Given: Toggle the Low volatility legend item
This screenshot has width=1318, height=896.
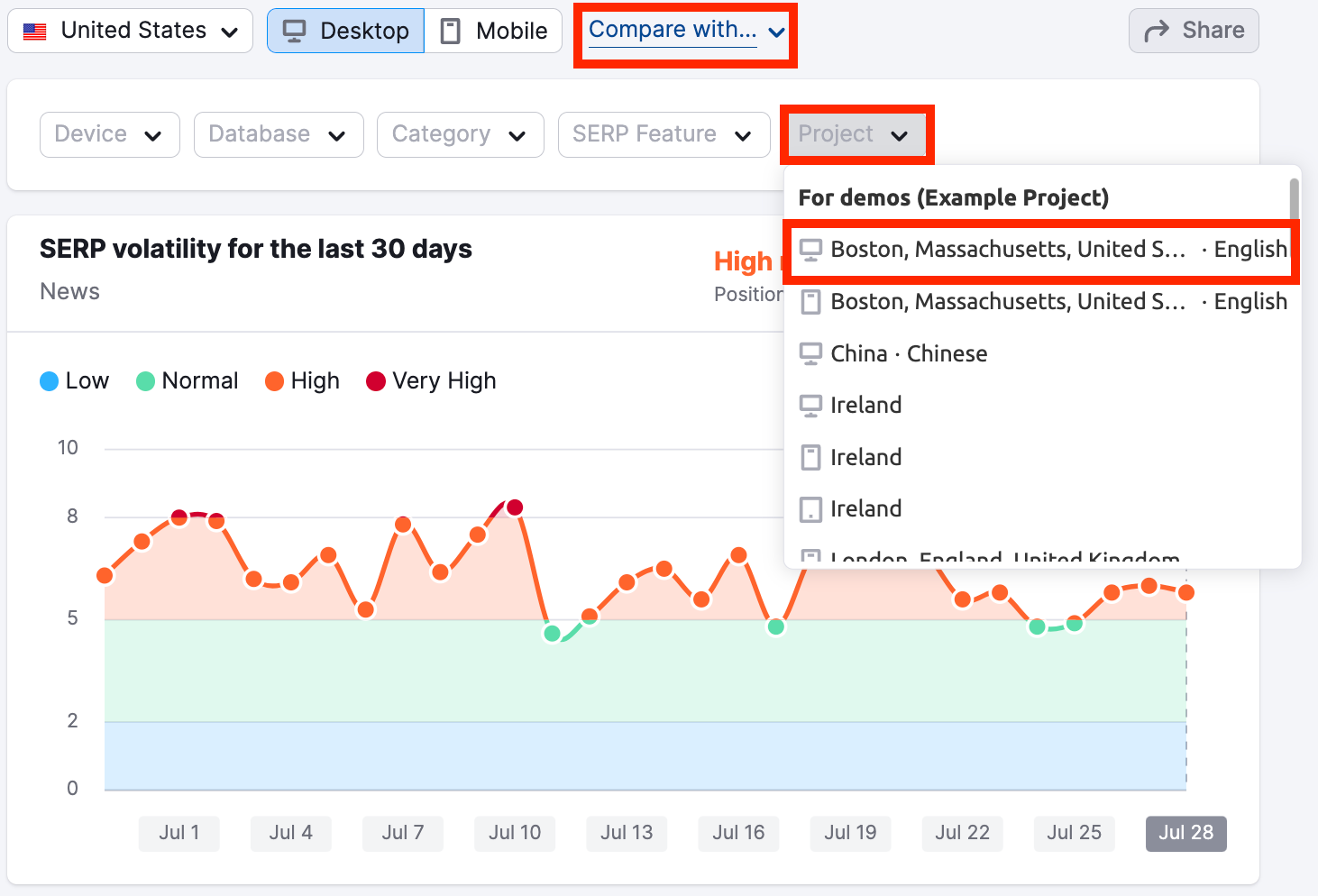Looking at the screenshot, I should (x=75, y=381).
